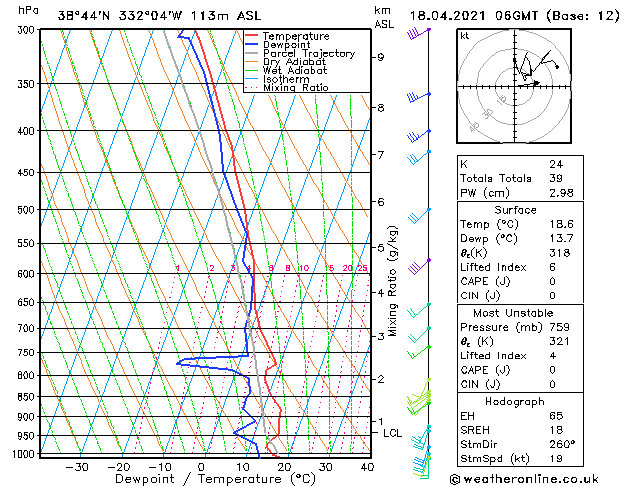629x486 pixels.
Task: Click the date 18.04.2021 06GMT header
Action: 474,16
